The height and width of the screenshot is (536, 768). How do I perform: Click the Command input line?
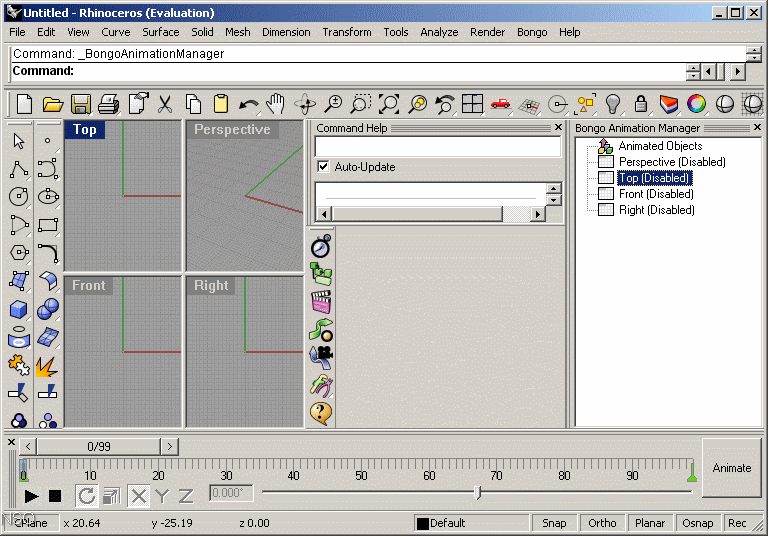pyautogui.click(x=348, y=71)
